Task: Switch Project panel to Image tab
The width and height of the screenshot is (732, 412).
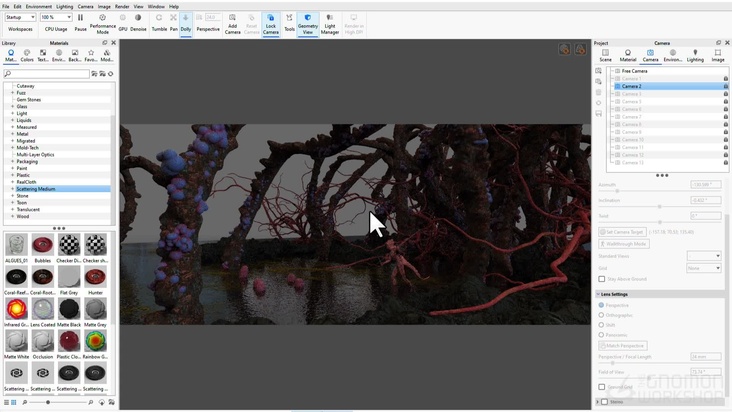Action: click(x=718, y=56)
